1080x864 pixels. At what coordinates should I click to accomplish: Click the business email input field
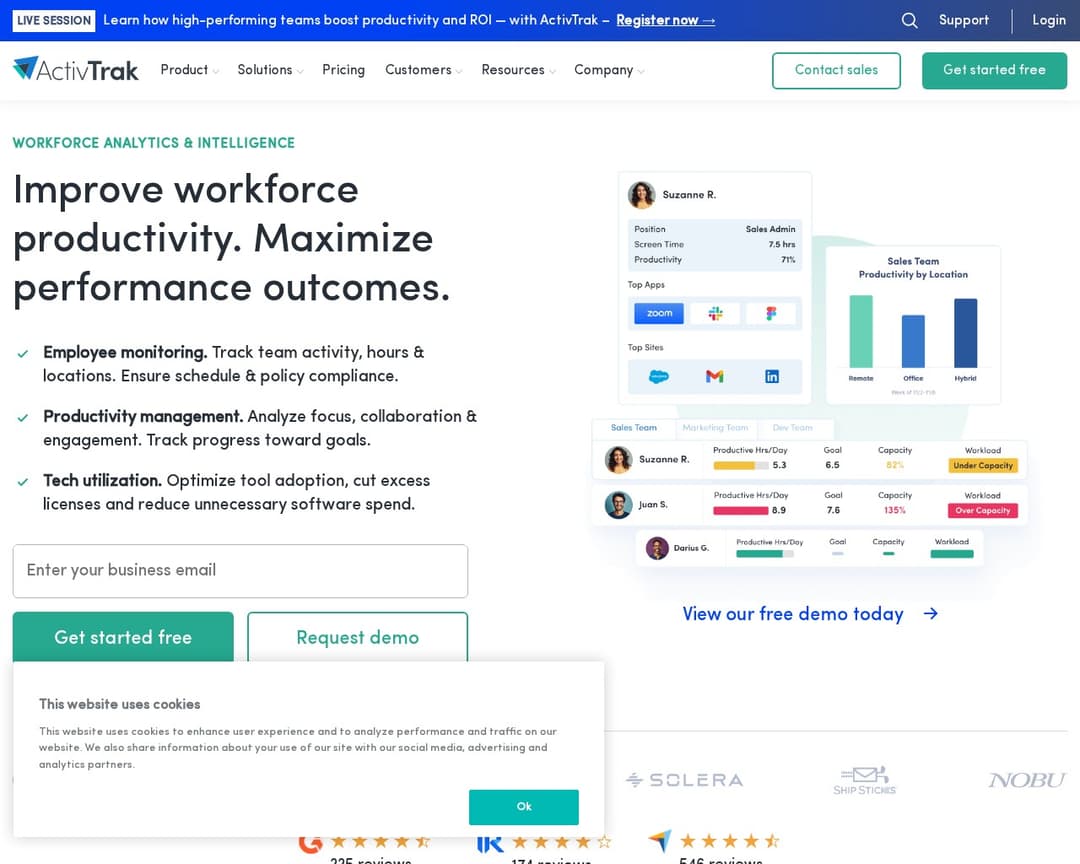pyautogui.click(x=240, y=570)
